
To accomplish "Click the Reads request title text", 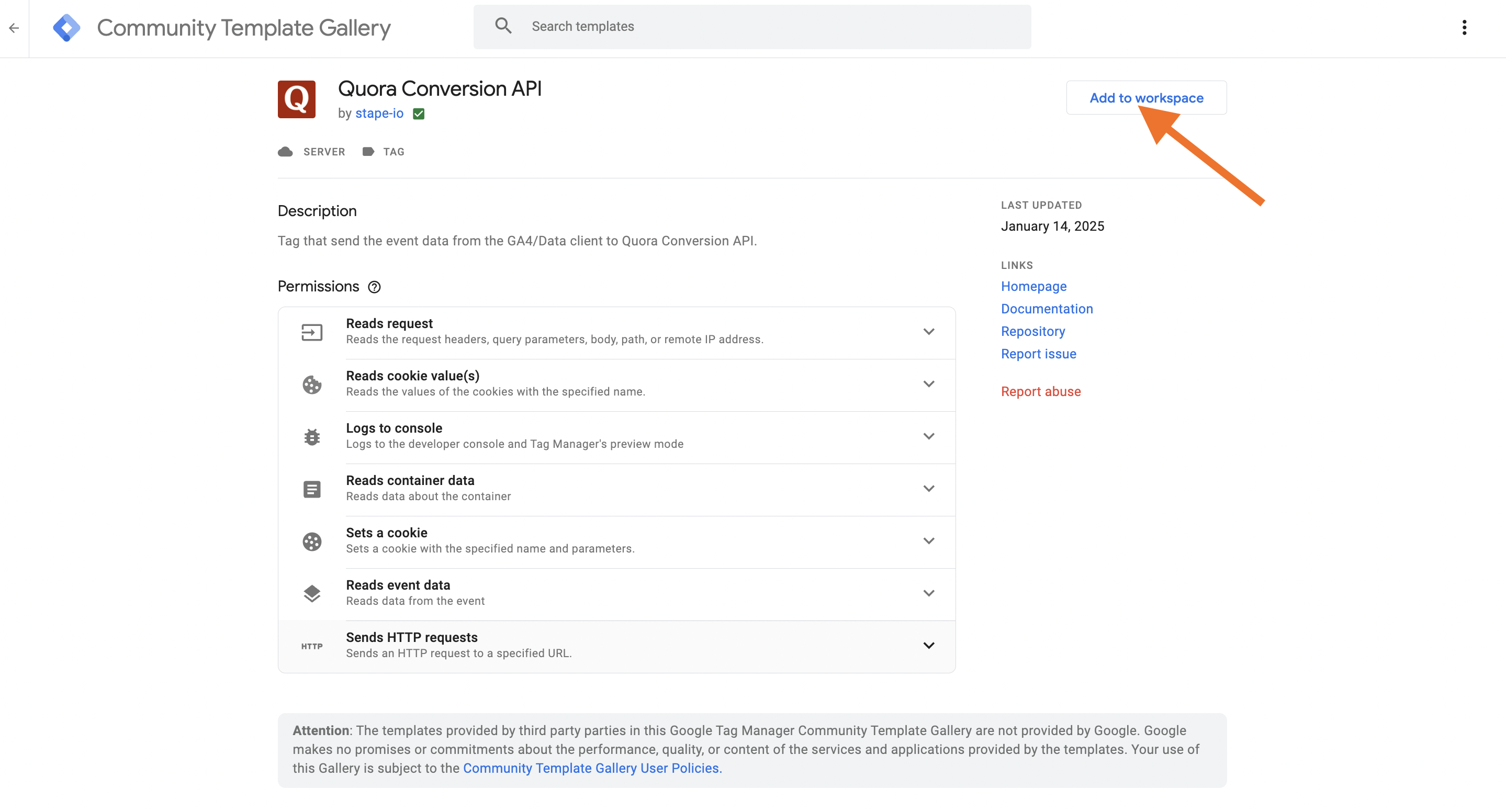I will [x=389, y=323].
